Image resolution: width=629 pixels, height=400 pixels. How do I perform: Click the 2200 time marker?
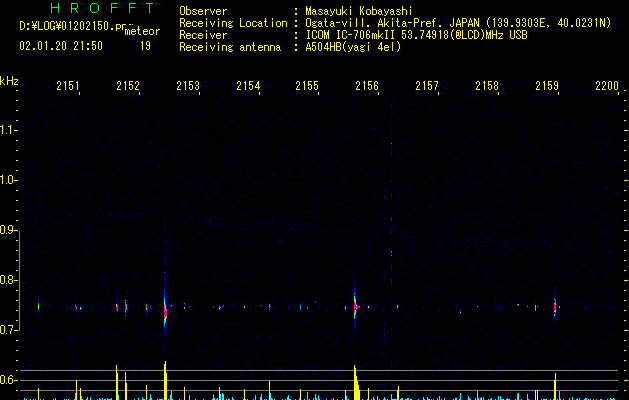[x=607, y=86]
